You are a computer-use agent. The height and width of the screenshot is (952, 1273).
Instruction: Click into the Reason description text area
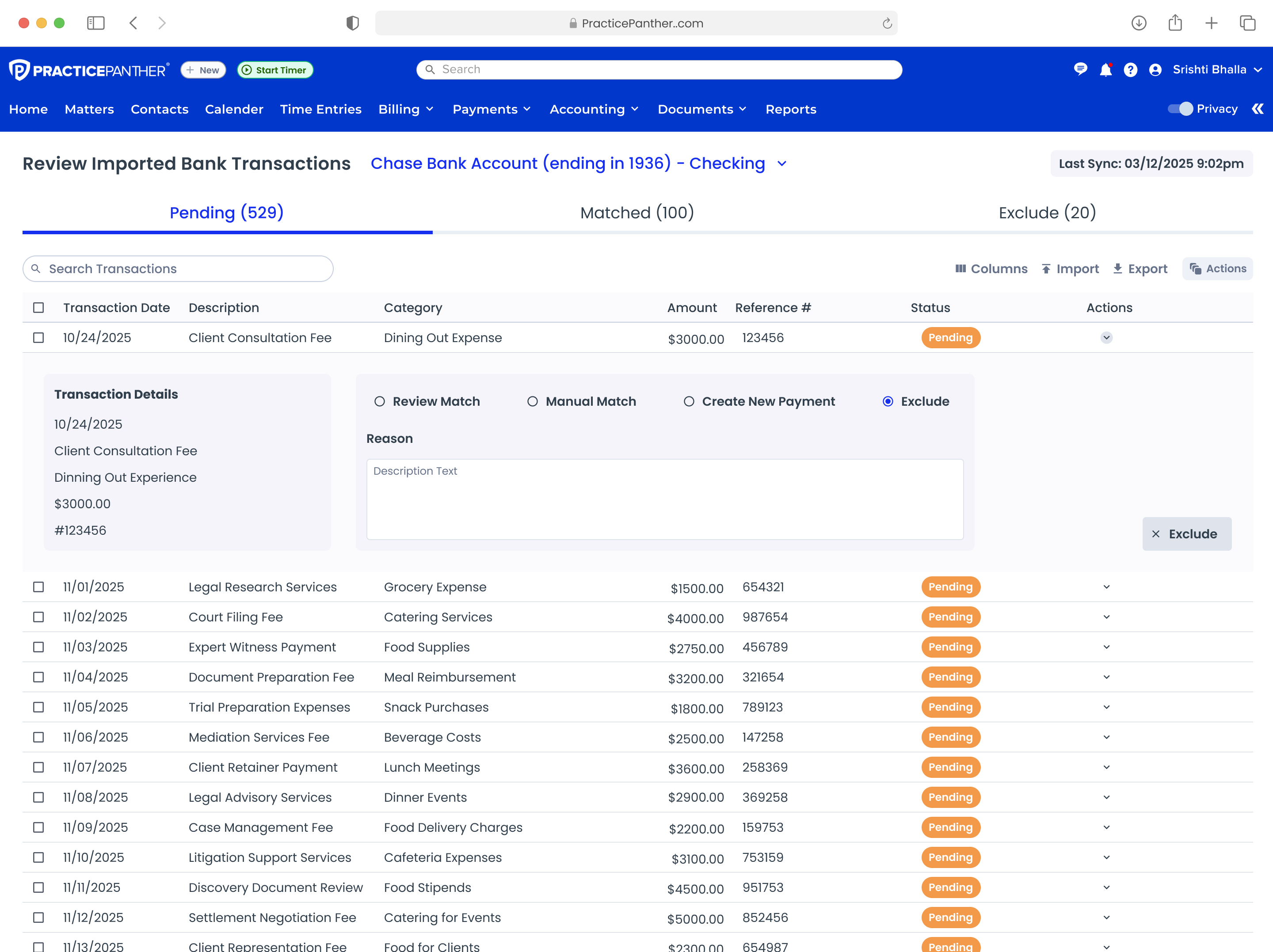[x=665, y=499]
